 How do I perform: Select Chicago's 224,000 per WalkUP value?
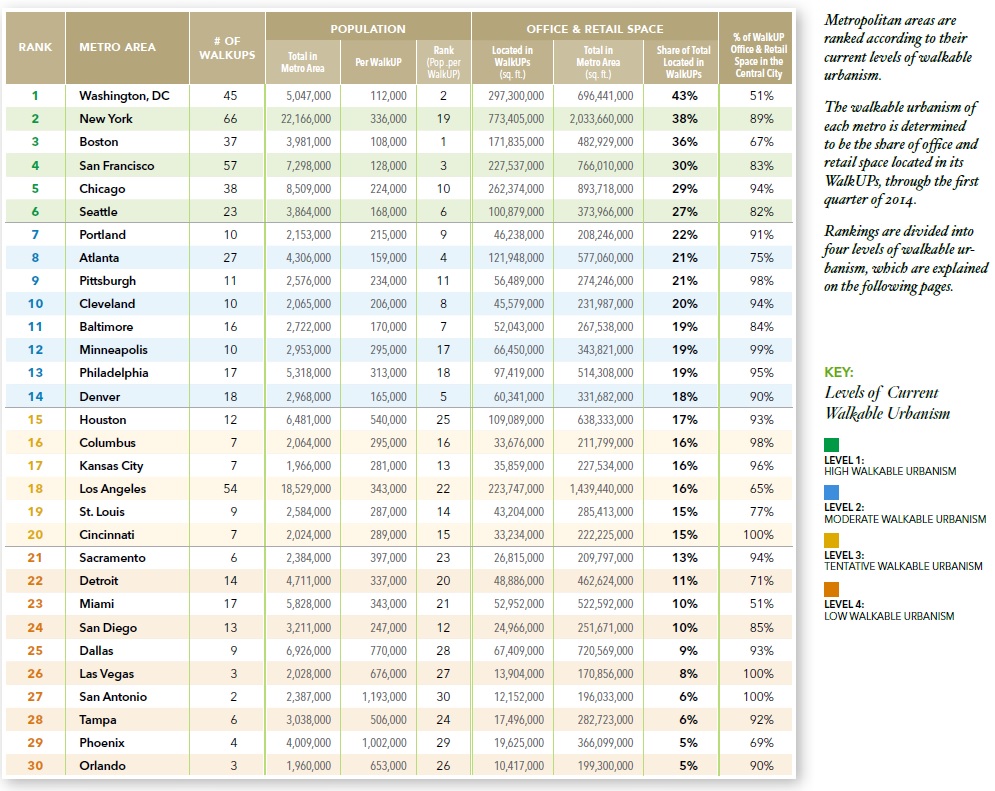click(388, 188)
